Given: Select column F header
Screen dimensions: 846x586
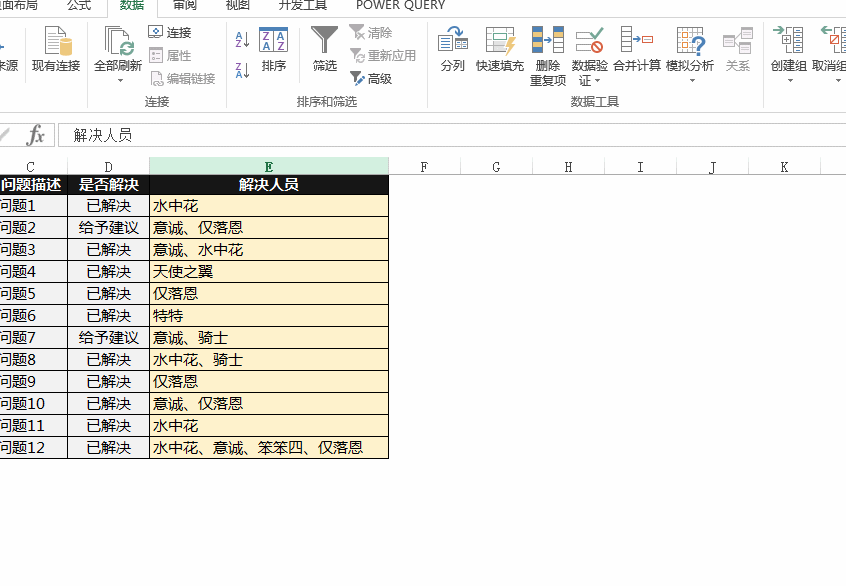Looking at the screenshot, I should (x=424, y=167).
